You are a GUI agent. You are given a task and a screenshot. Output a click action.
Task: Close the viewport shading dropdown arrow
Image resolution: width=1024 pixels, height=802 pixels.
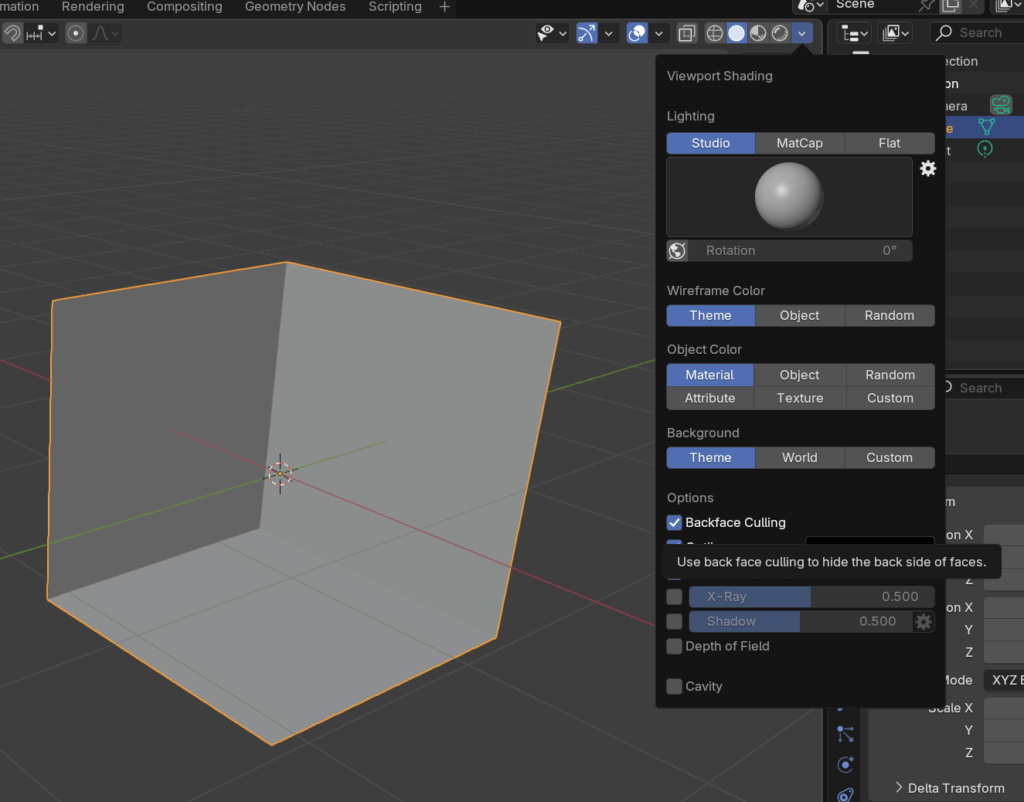pyautogui.click(x=802, y=33)
